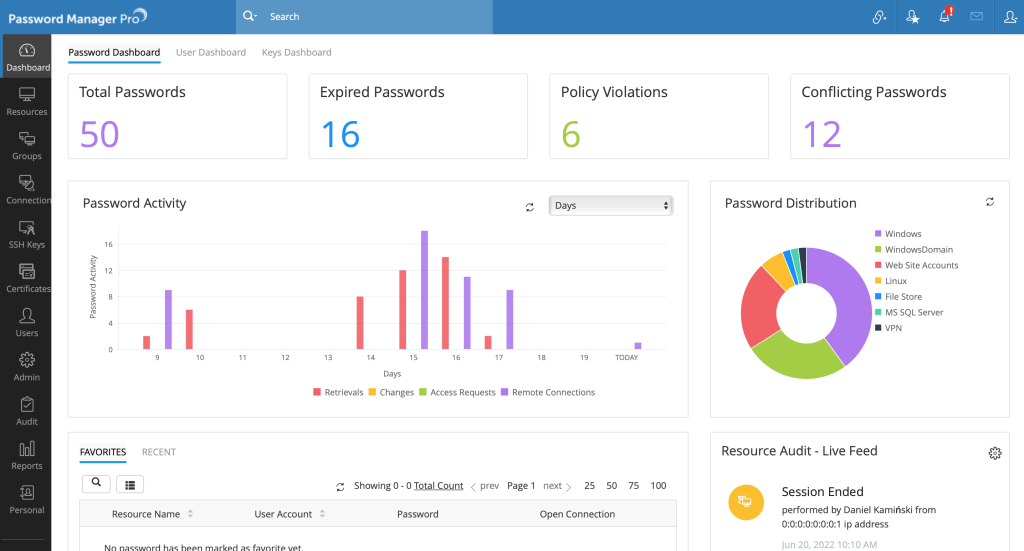Click the Windows purple donut segment
1024x551 pixels.
pos(853,300)
